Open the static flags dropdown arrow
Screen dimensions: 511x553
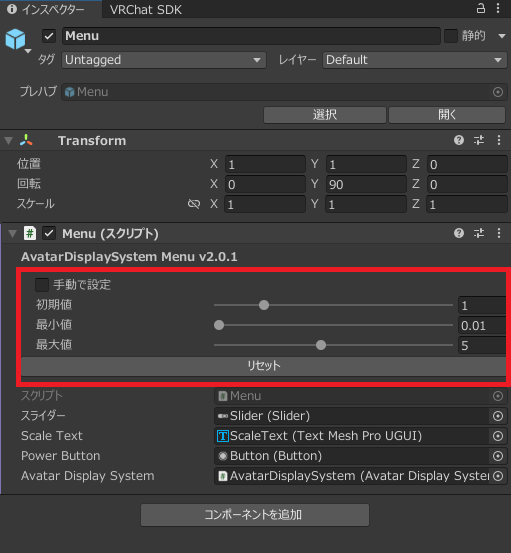click(502, 36)
